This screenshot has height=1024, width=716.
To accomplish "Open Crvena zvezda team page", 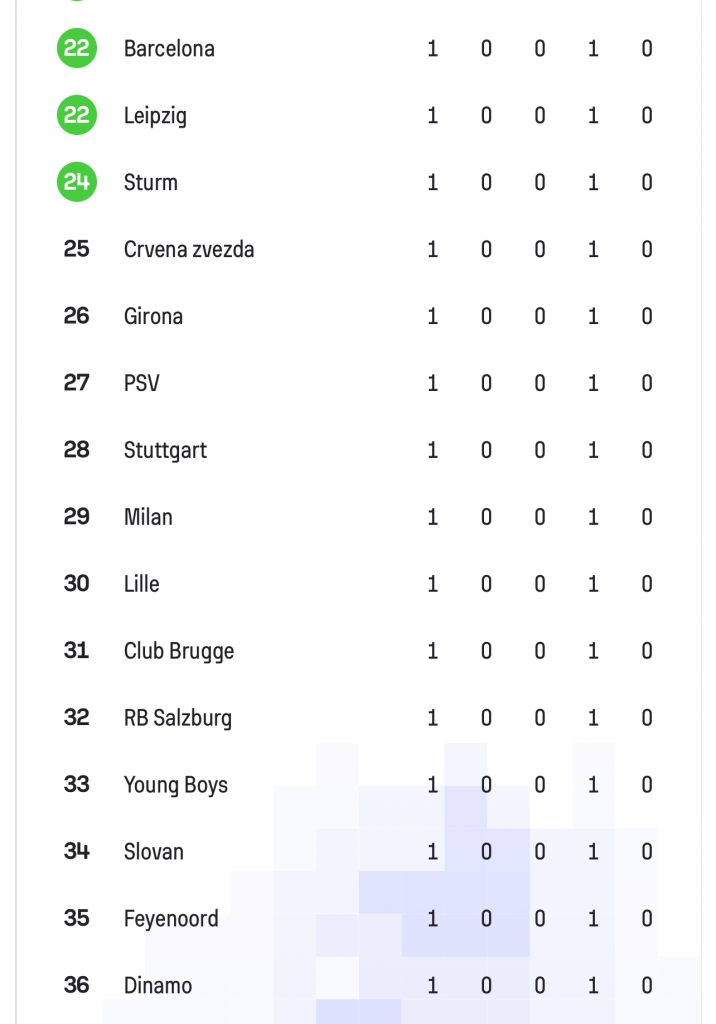I will point(189,249).
